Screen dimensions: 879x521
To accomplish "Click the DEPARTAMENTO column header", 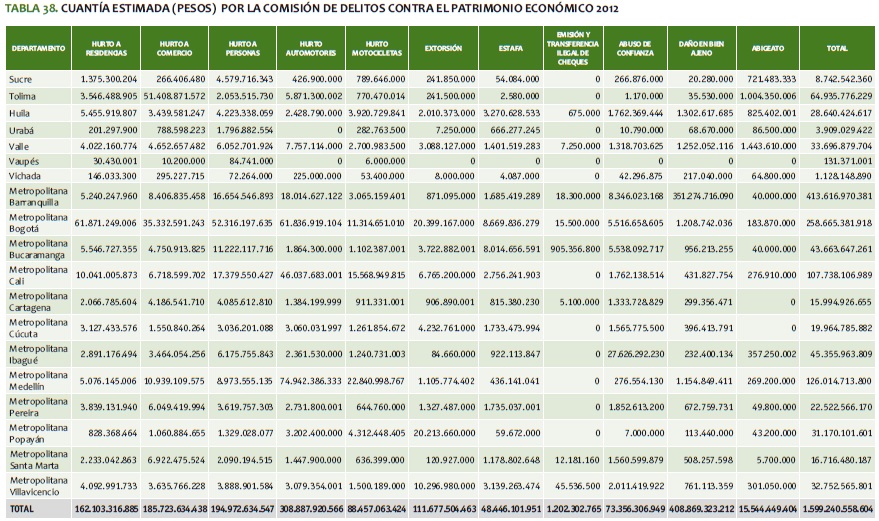I will click(x=38, y=48).
